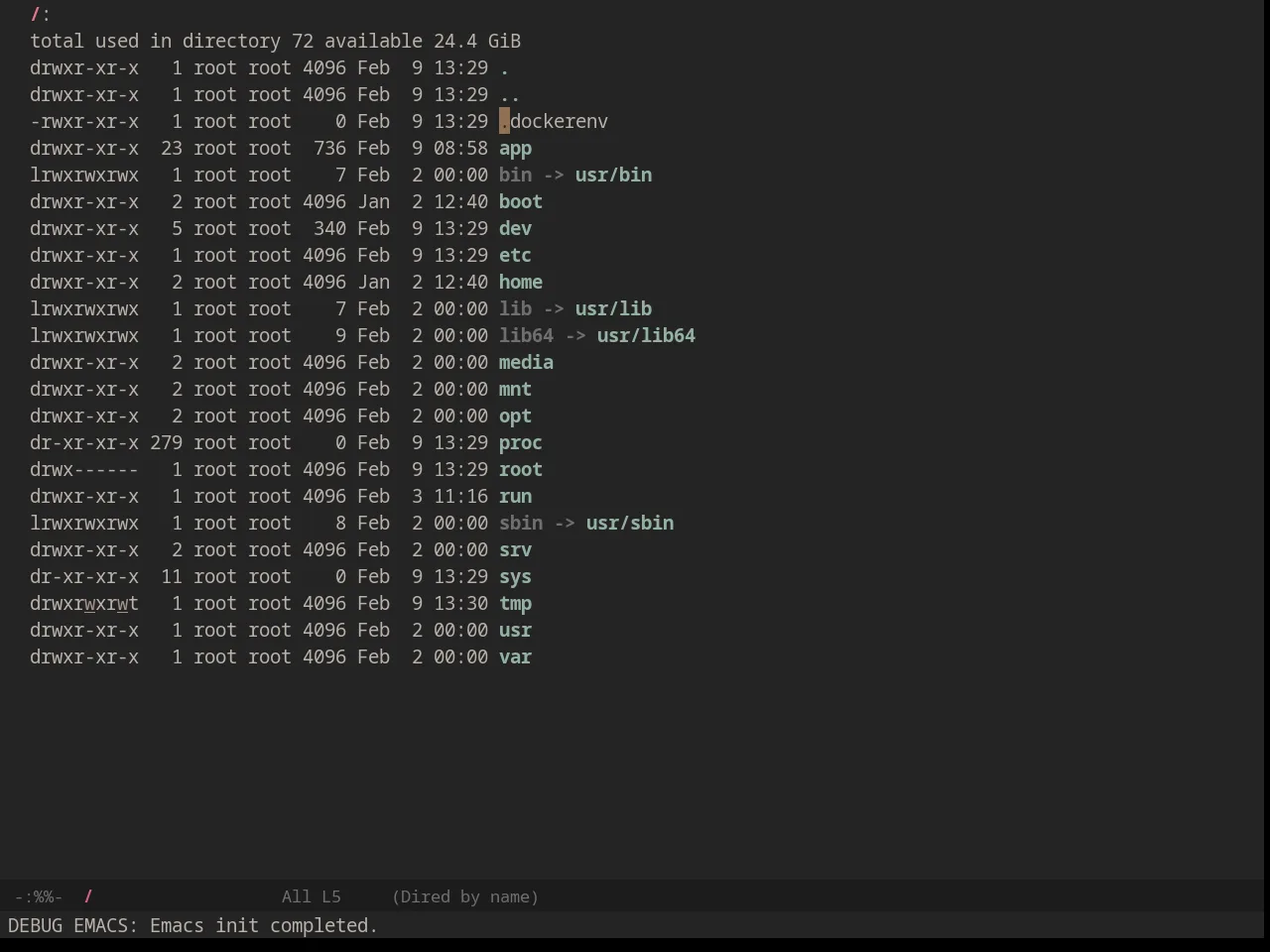Open the var directory
Image resolution: width=1270 pixels, height=952 pixels.
pos(515,657)
